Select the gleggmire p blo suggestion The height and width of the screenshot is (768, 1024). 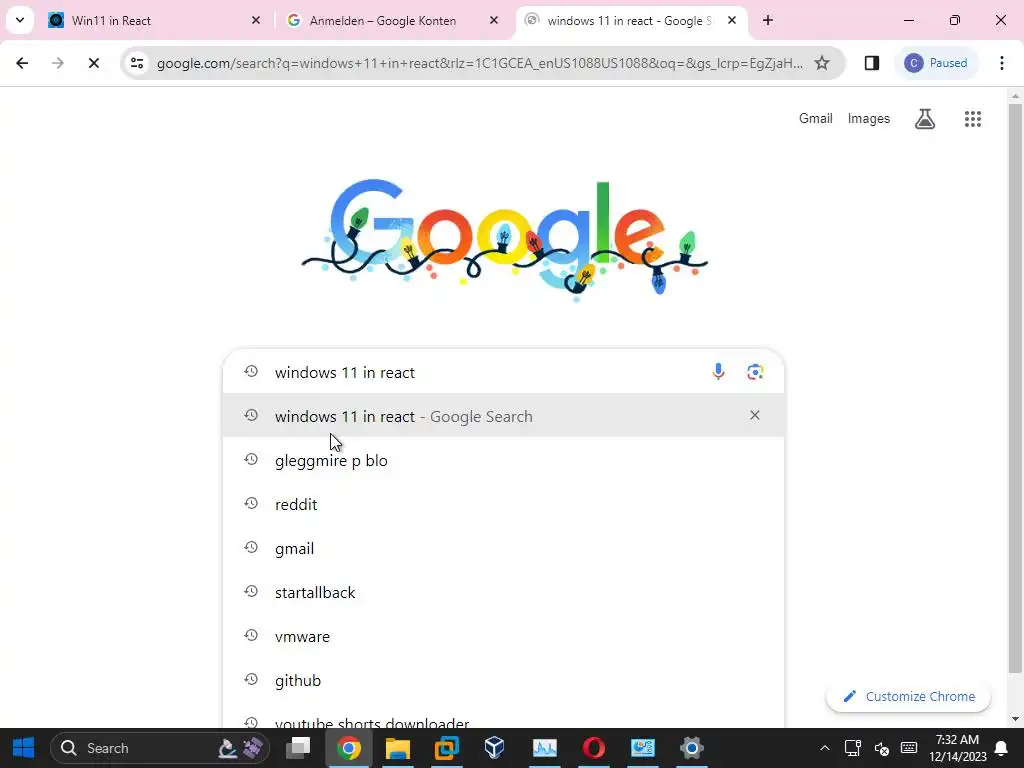[503, 460]
